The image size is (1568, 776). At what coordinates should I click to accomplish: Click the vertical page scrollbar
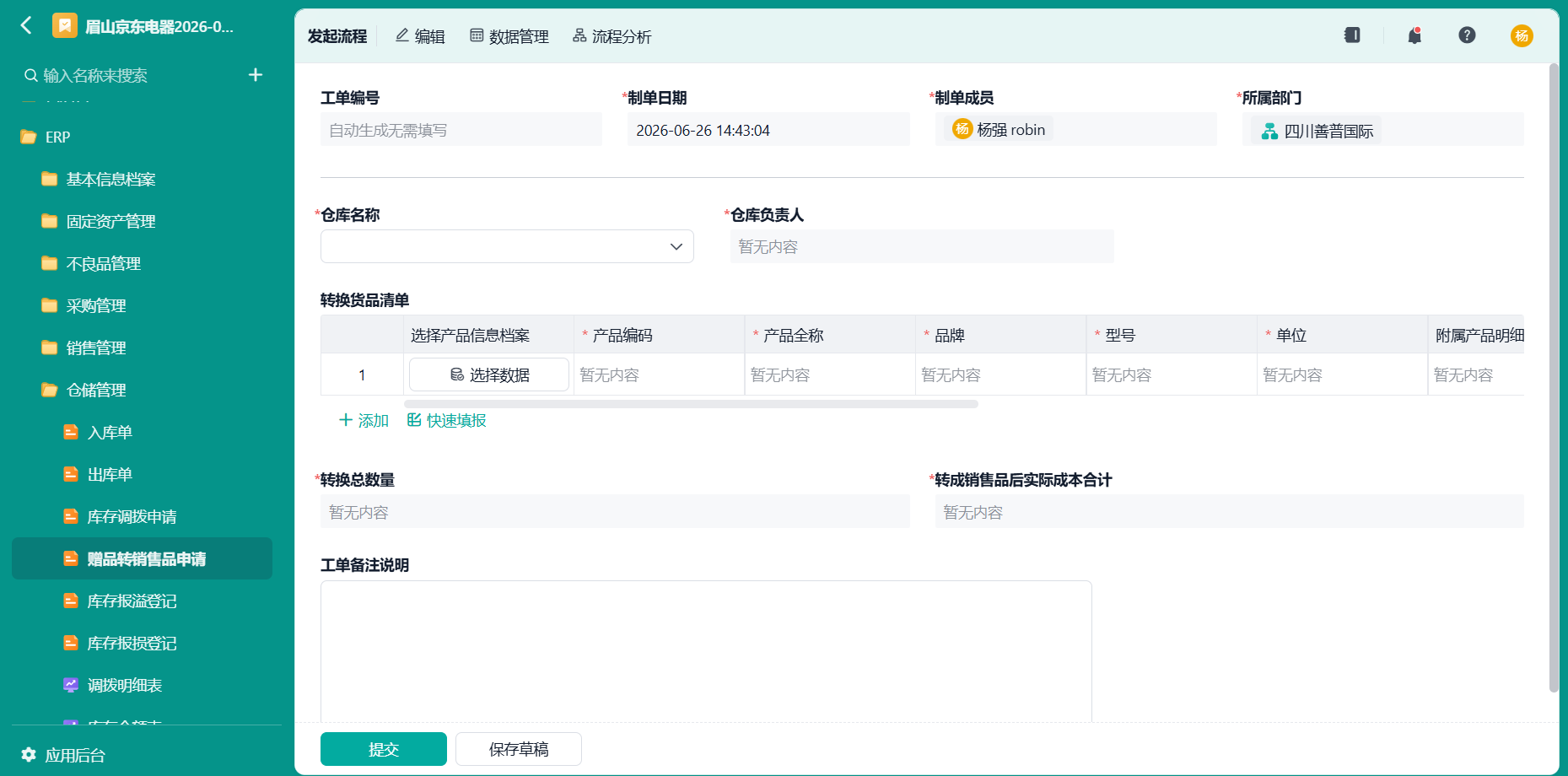[1554, 378]
